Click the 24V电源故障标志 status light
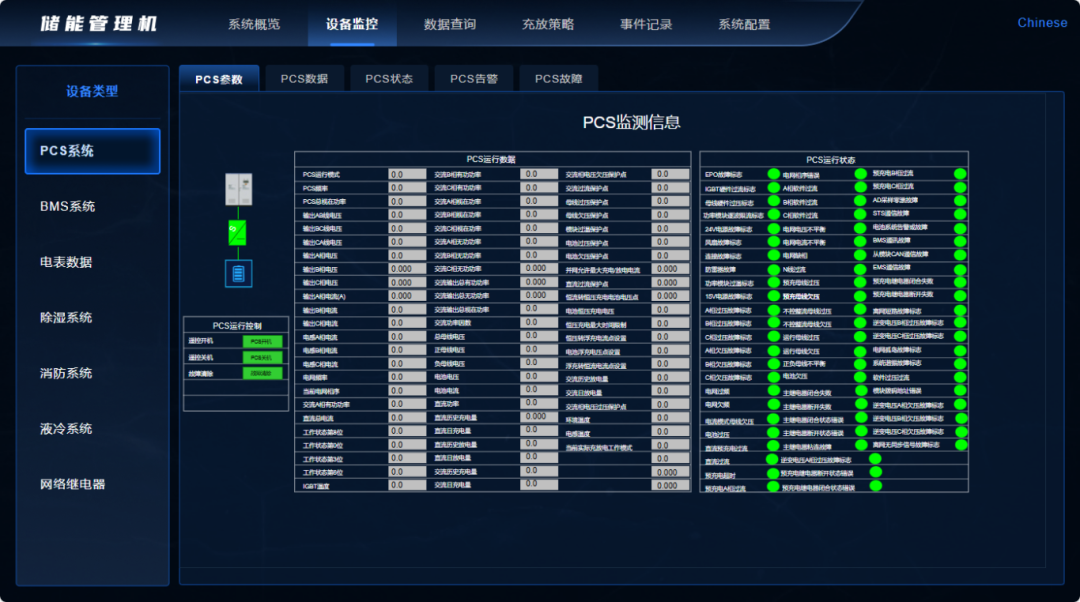The width and height of the screenshot is (1080, 602). point(773,228)
